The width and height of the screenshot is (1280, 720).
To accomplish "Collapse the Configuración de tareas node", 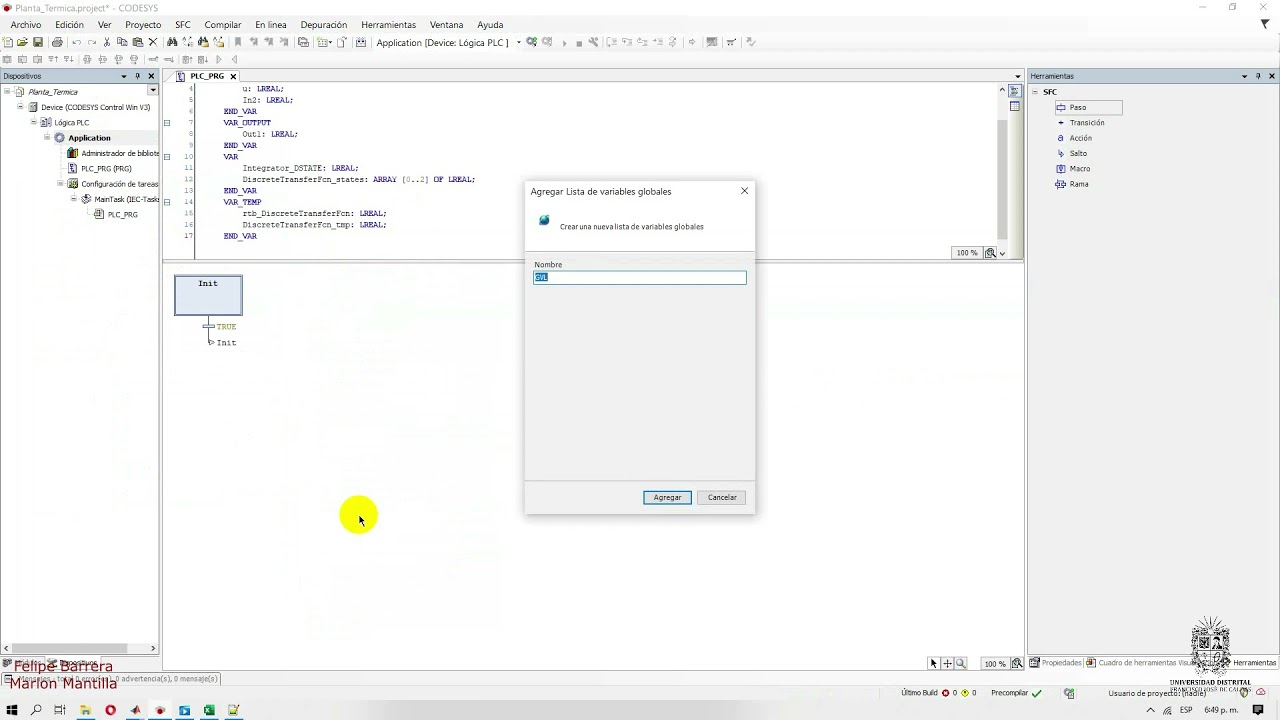I will (60, 183).
